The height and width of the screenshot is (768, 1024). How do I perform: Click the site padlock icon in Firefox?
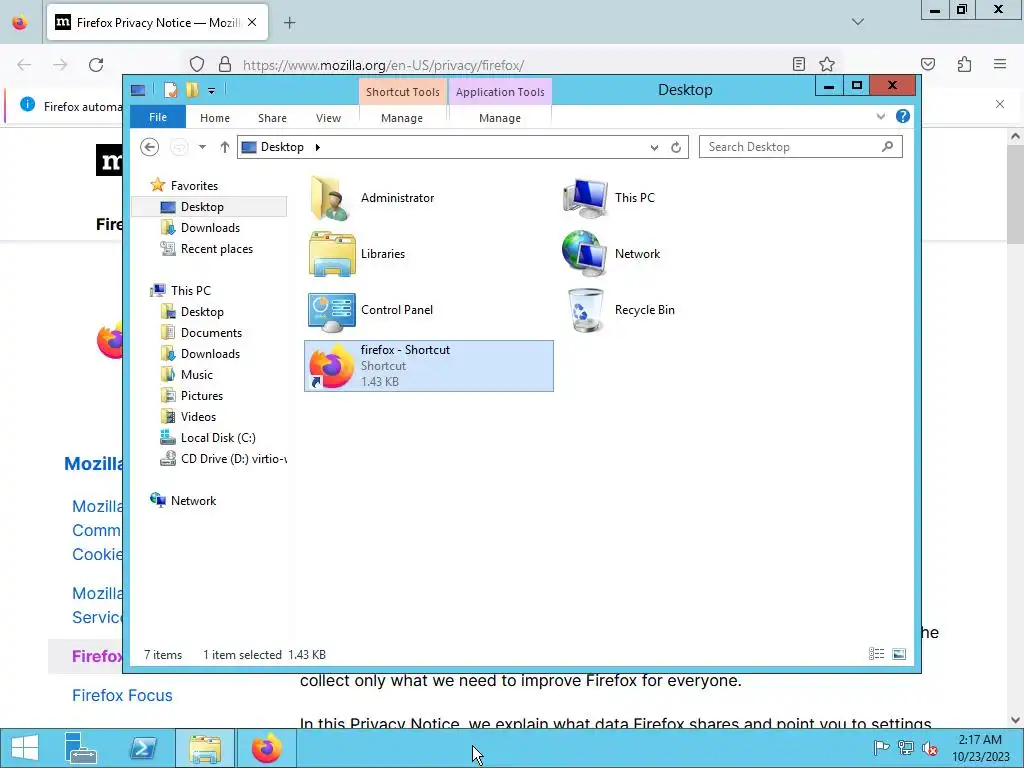coord(225,64)
